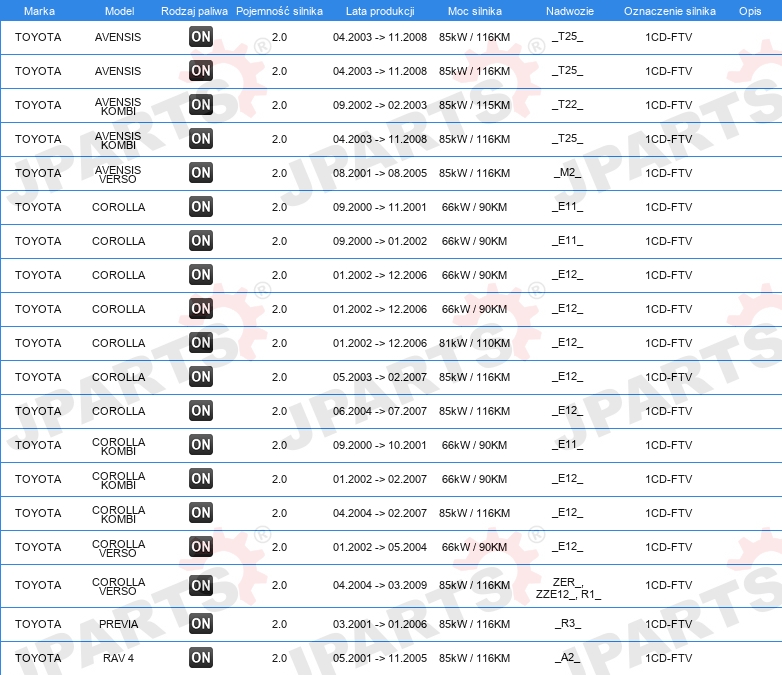The height and width of the screenshot is (675, 782).
Task: Click the date range 09.2002 -> 02.2003
Action: 380,105
